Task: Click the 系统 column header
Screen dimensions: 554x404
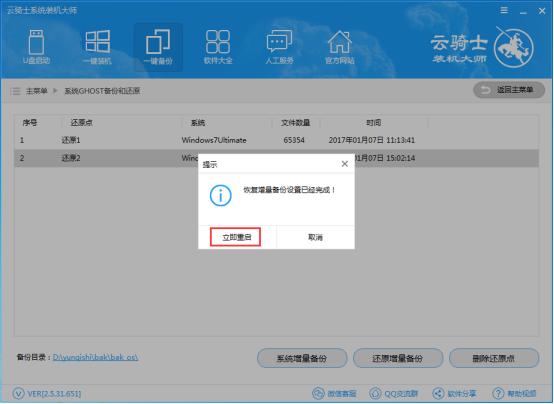Action: [198, 123]
